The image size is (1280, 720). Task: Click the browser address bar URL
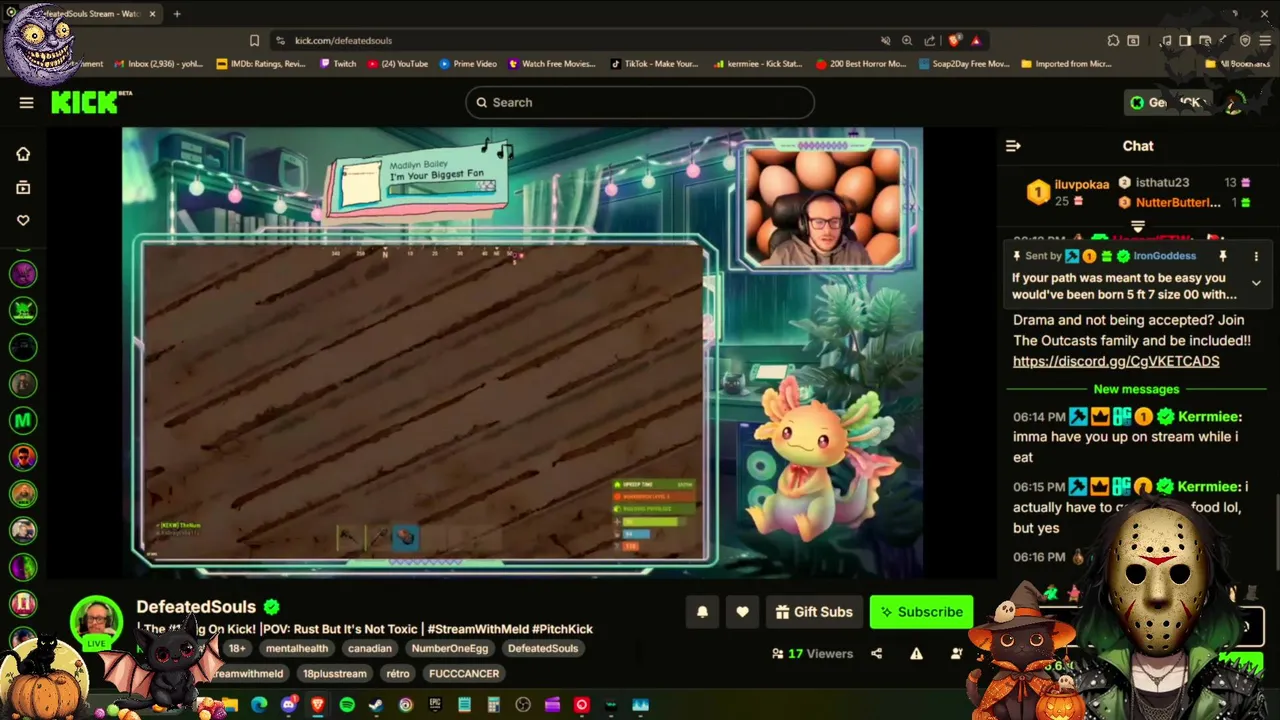(343, 41)
